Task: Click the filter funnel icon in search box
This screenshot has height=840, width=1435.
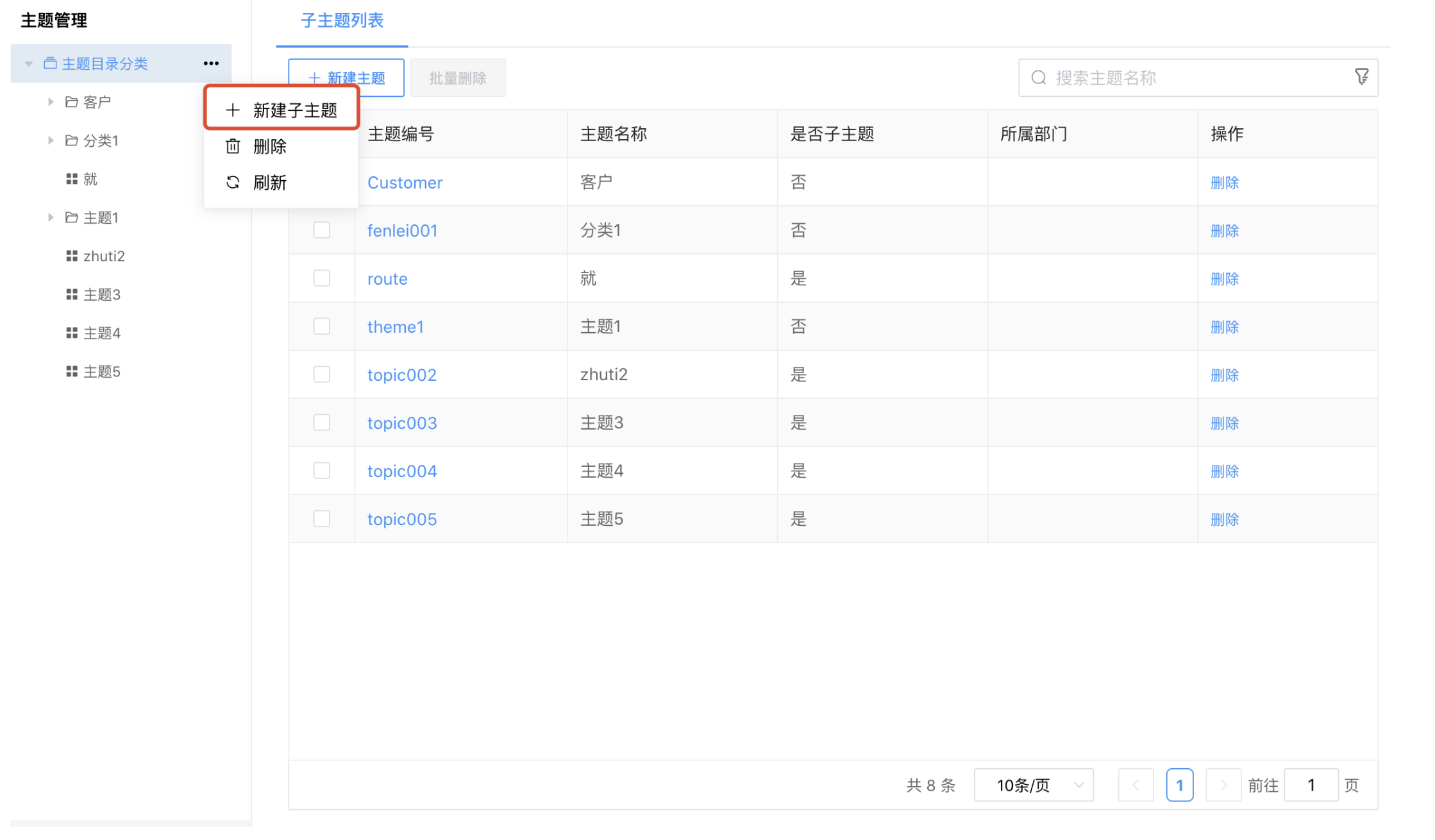Action: 1361,78
